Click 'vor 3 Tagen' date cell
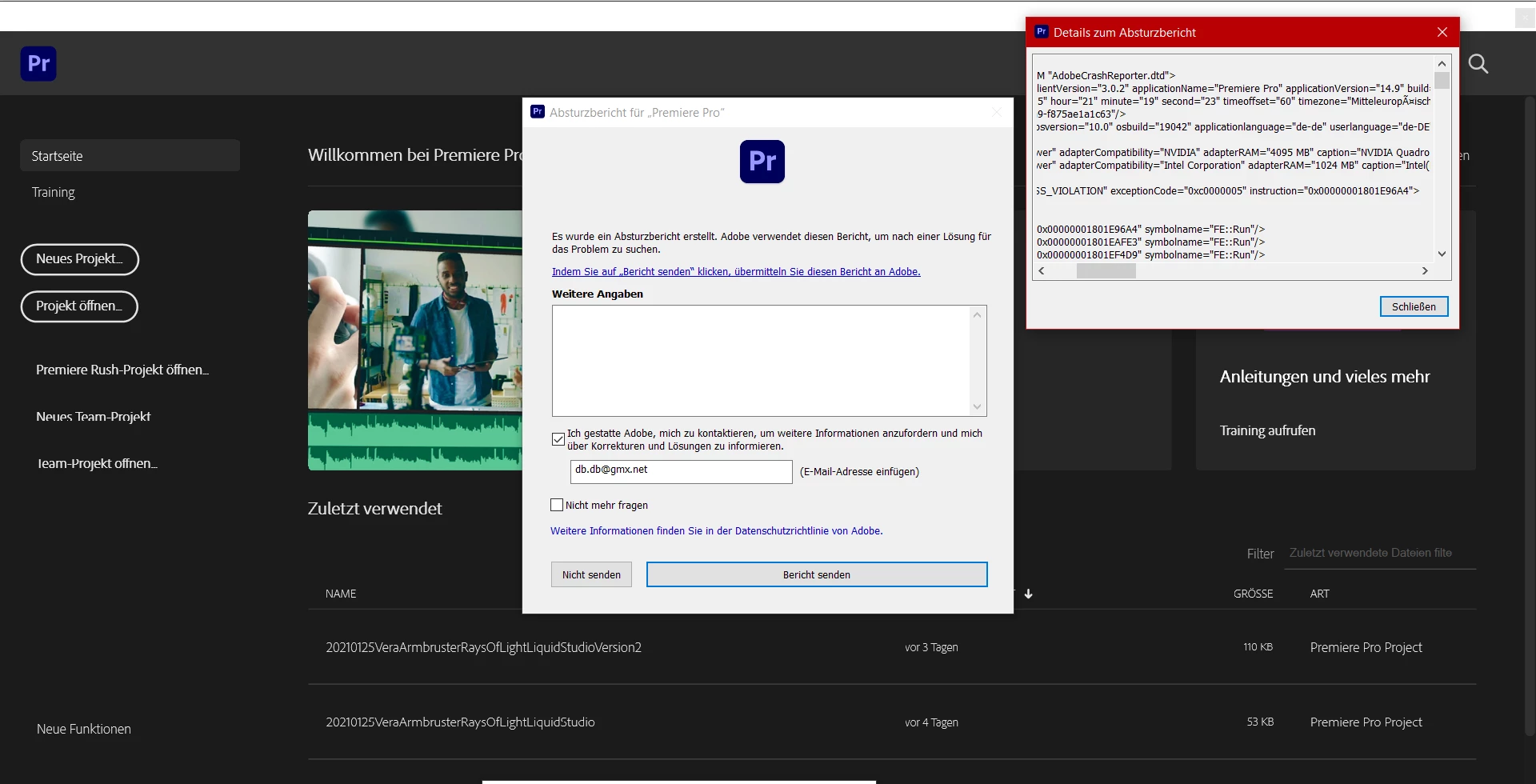Viewport: 1536px width, 784px height. (x=931, y=647)
